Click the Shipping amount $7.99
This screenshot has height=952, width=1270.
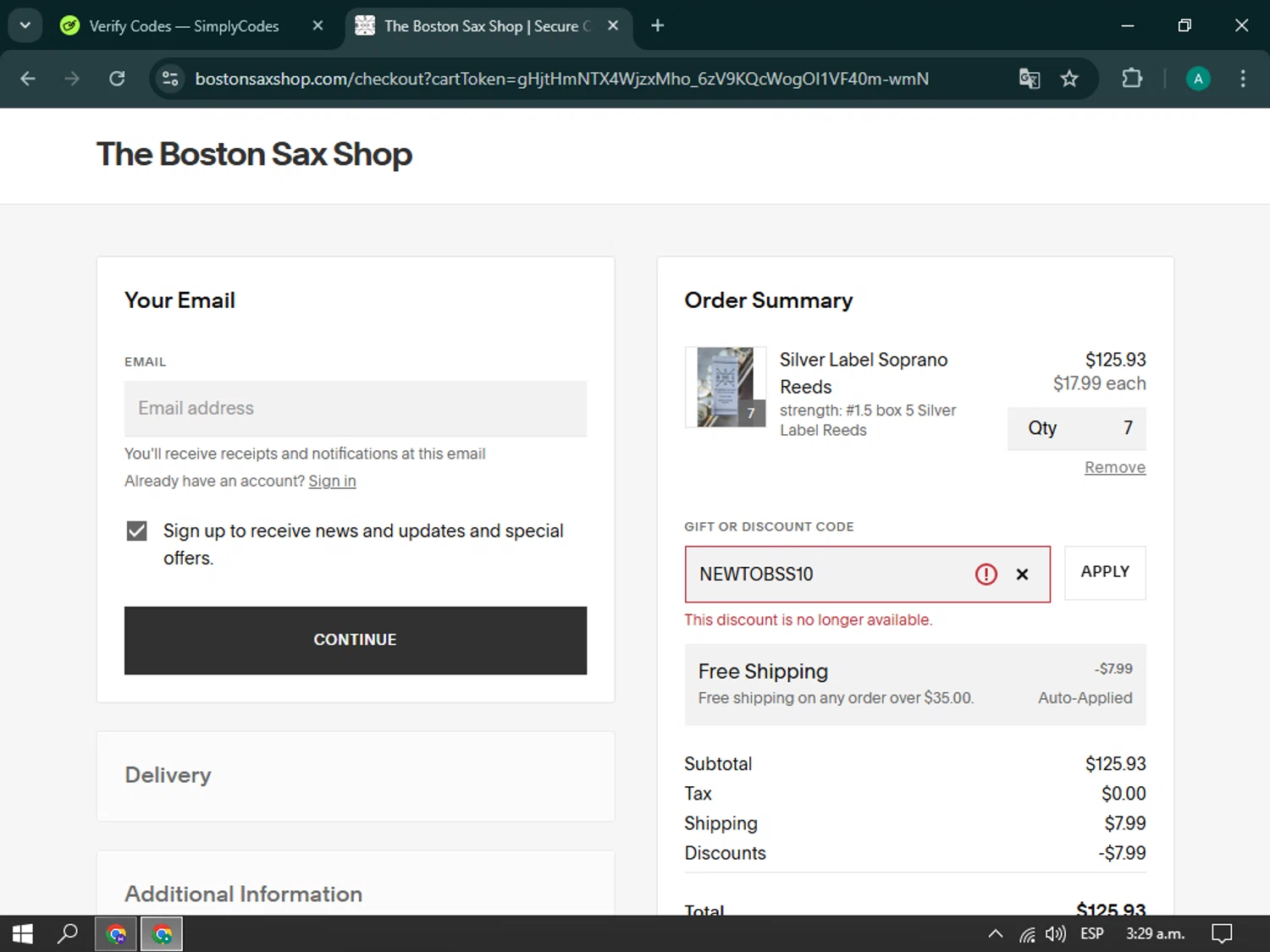[1125, 823]
